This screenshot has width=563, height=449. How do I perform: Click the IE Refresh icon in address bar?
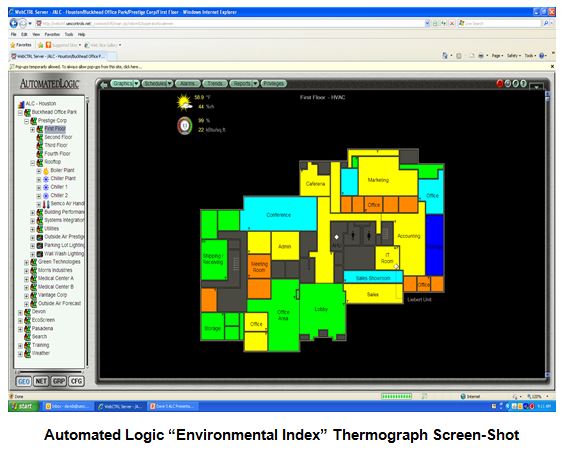click(x=443, y=23)
